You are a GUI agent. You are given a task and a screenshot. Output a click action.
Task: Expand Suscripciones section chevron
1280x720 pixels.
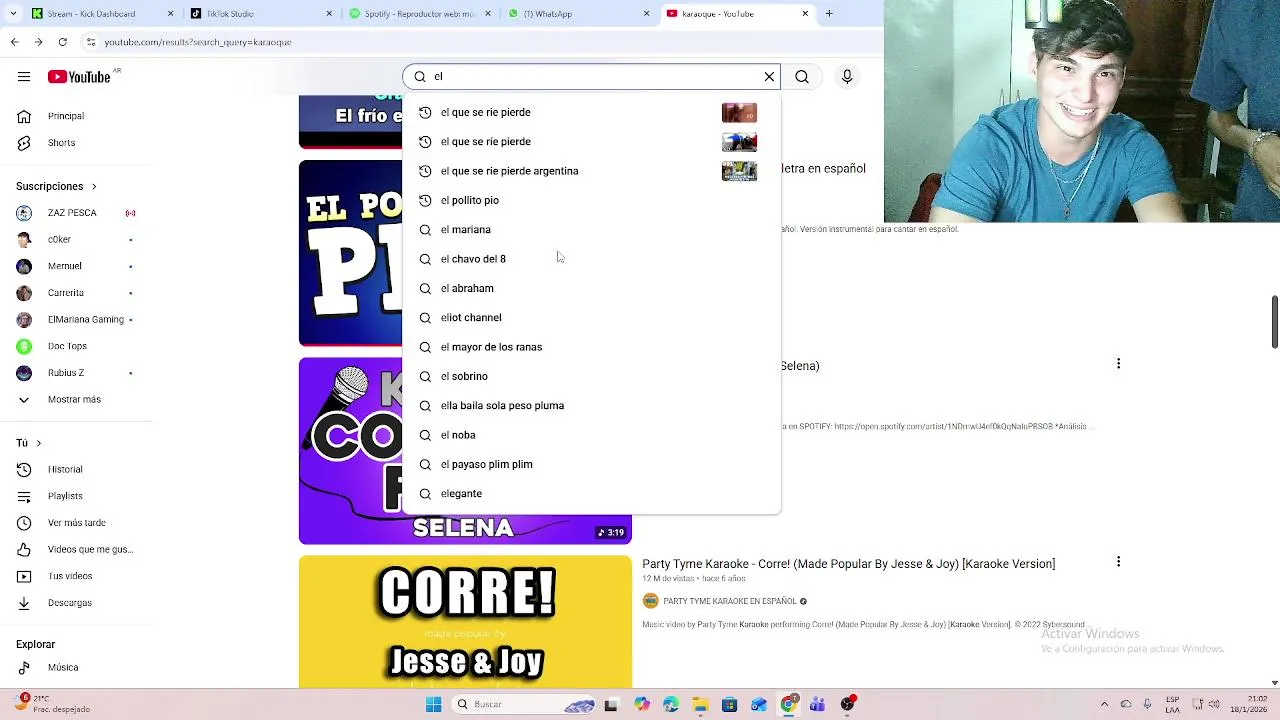(94, 186)
